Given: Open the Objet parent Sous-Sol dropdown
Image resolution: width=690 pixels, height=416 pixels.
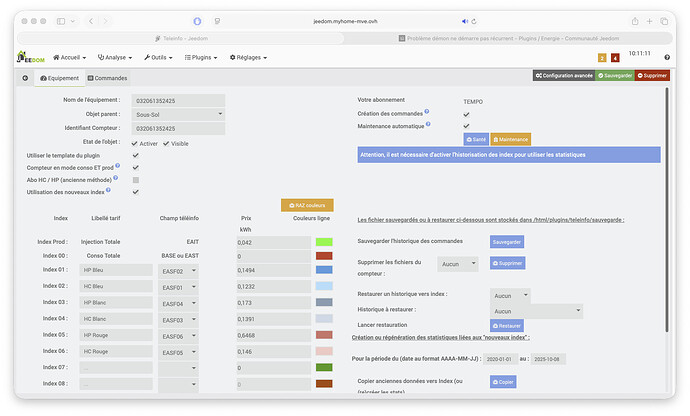Looking at the screenshot, I should pos(191,114).
